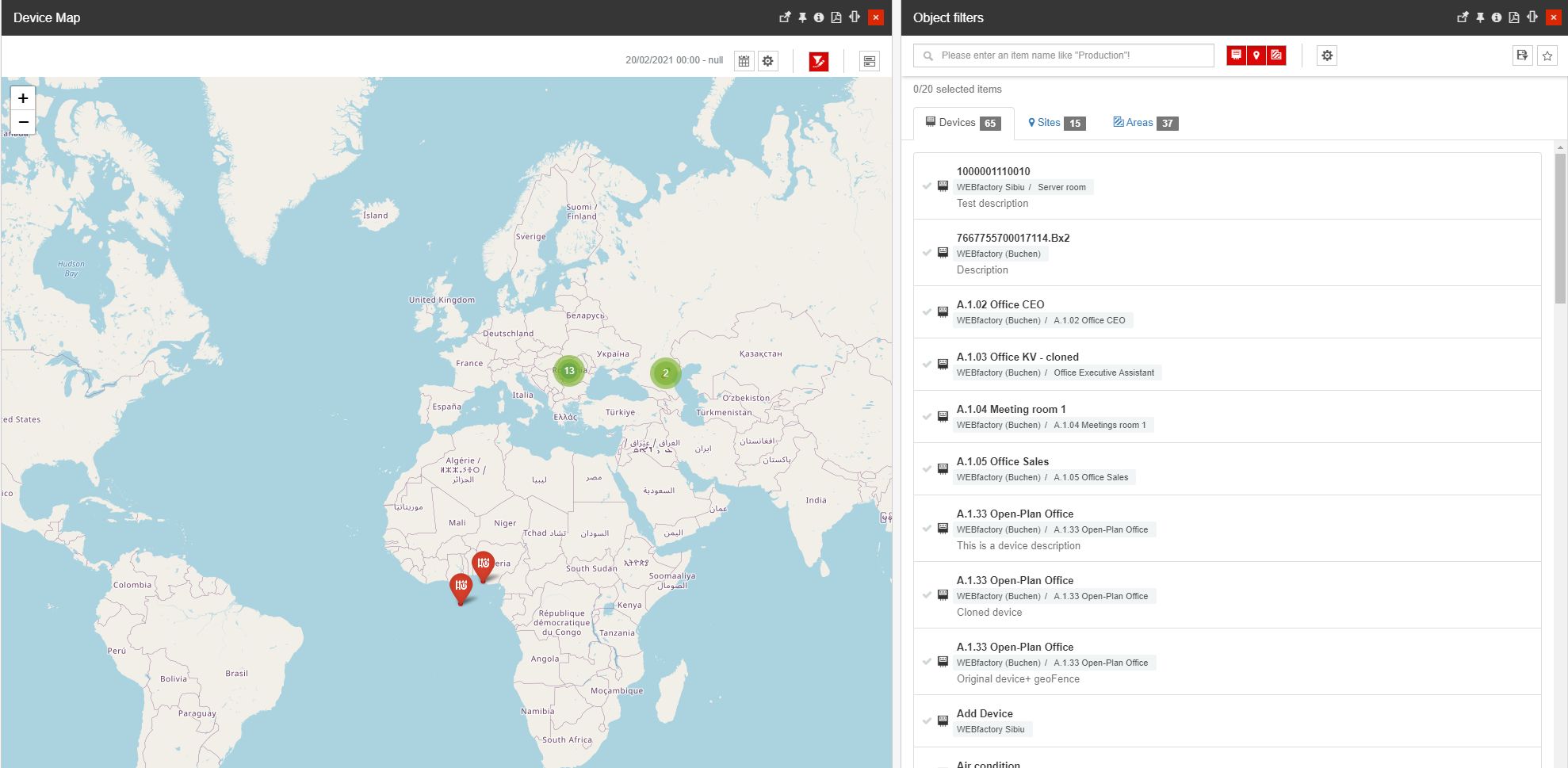Export Object filters panel as PDF

tap(1513, 17)
